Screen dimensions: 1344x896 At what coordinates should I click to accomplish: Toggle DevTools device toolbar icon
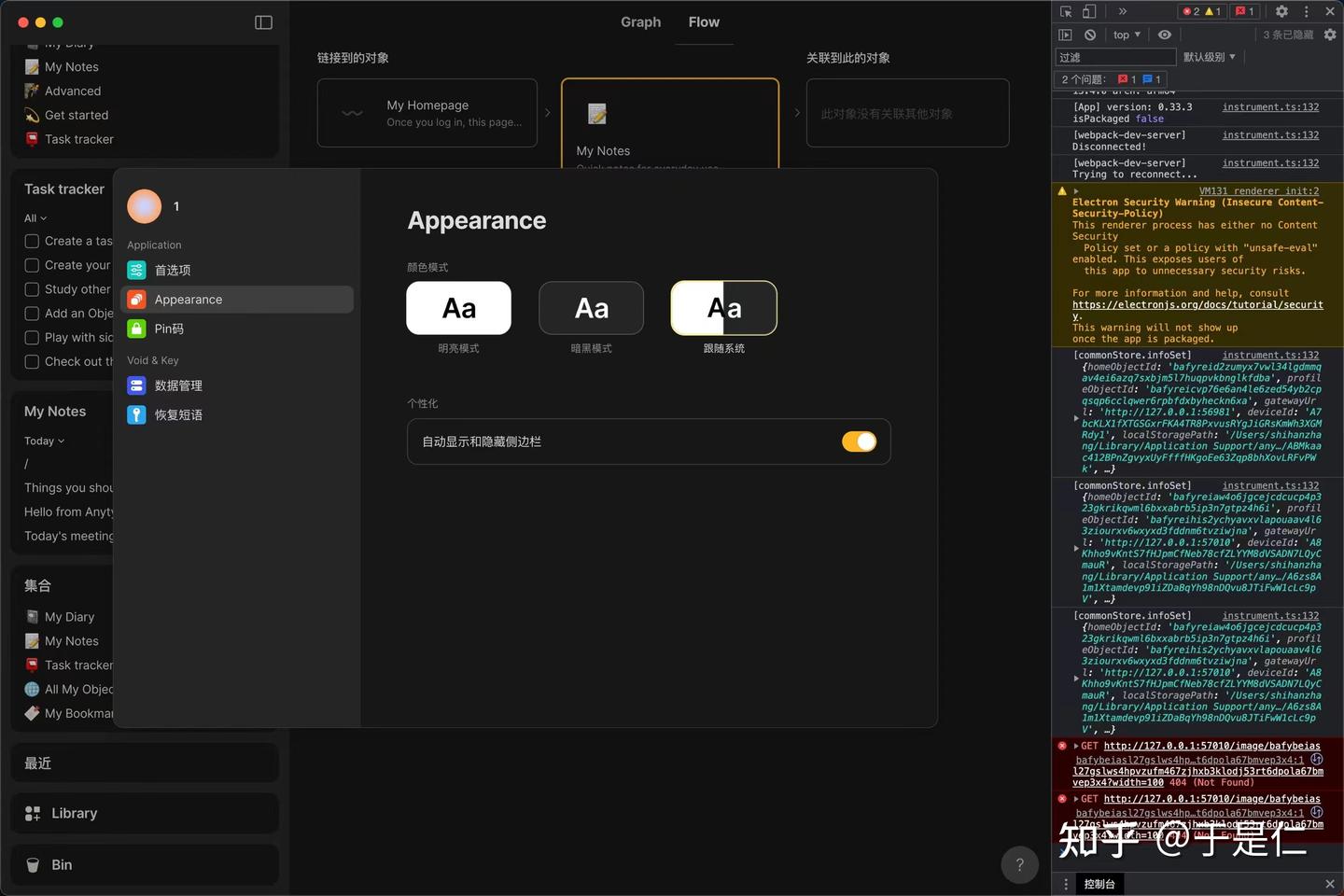pos(1089,11)
